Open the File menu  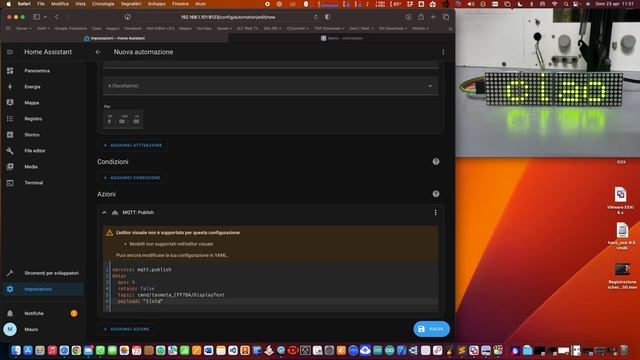[41, 4]
